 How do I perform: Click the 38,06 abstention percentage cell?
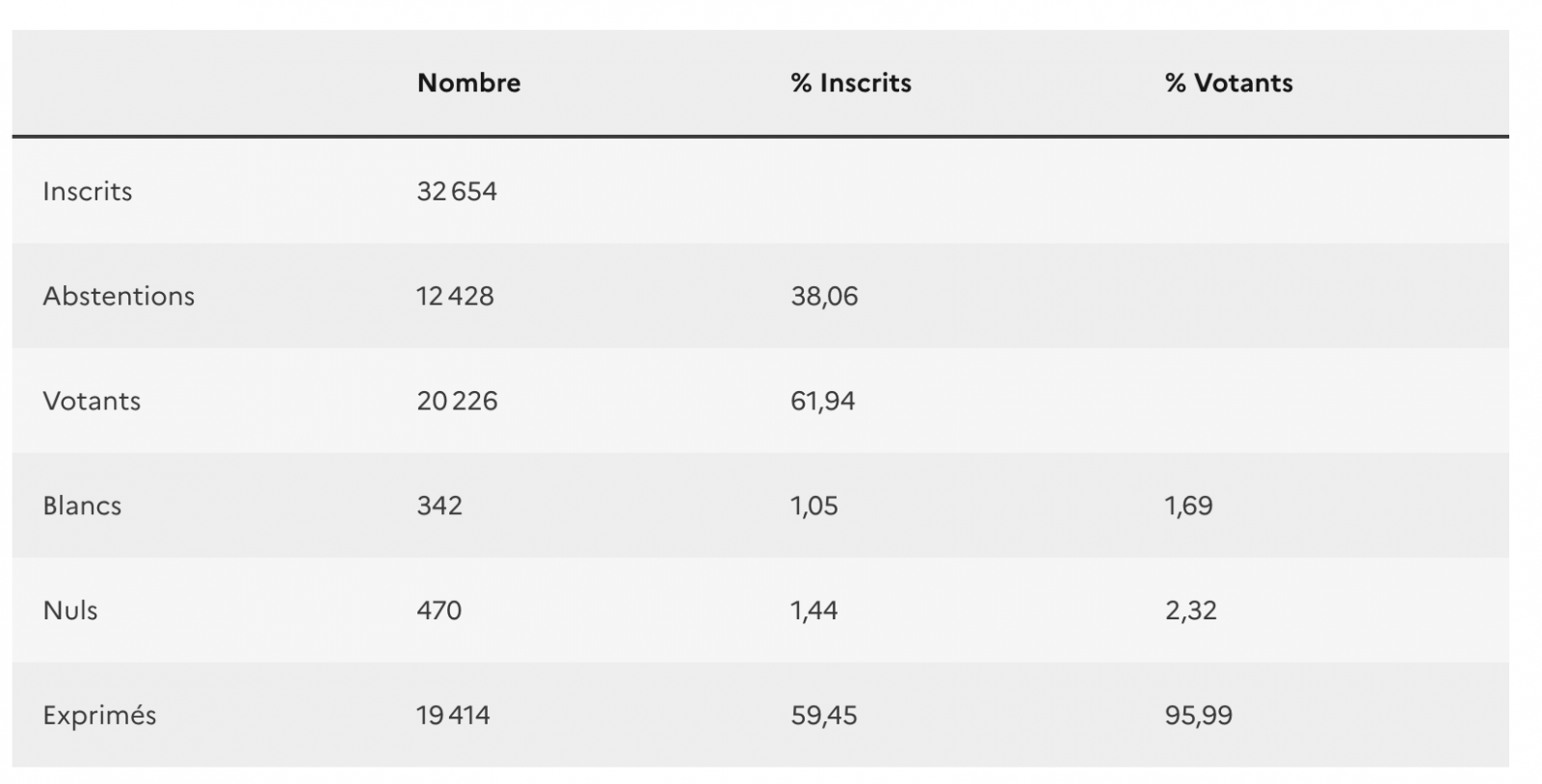[x=824, y=296]
